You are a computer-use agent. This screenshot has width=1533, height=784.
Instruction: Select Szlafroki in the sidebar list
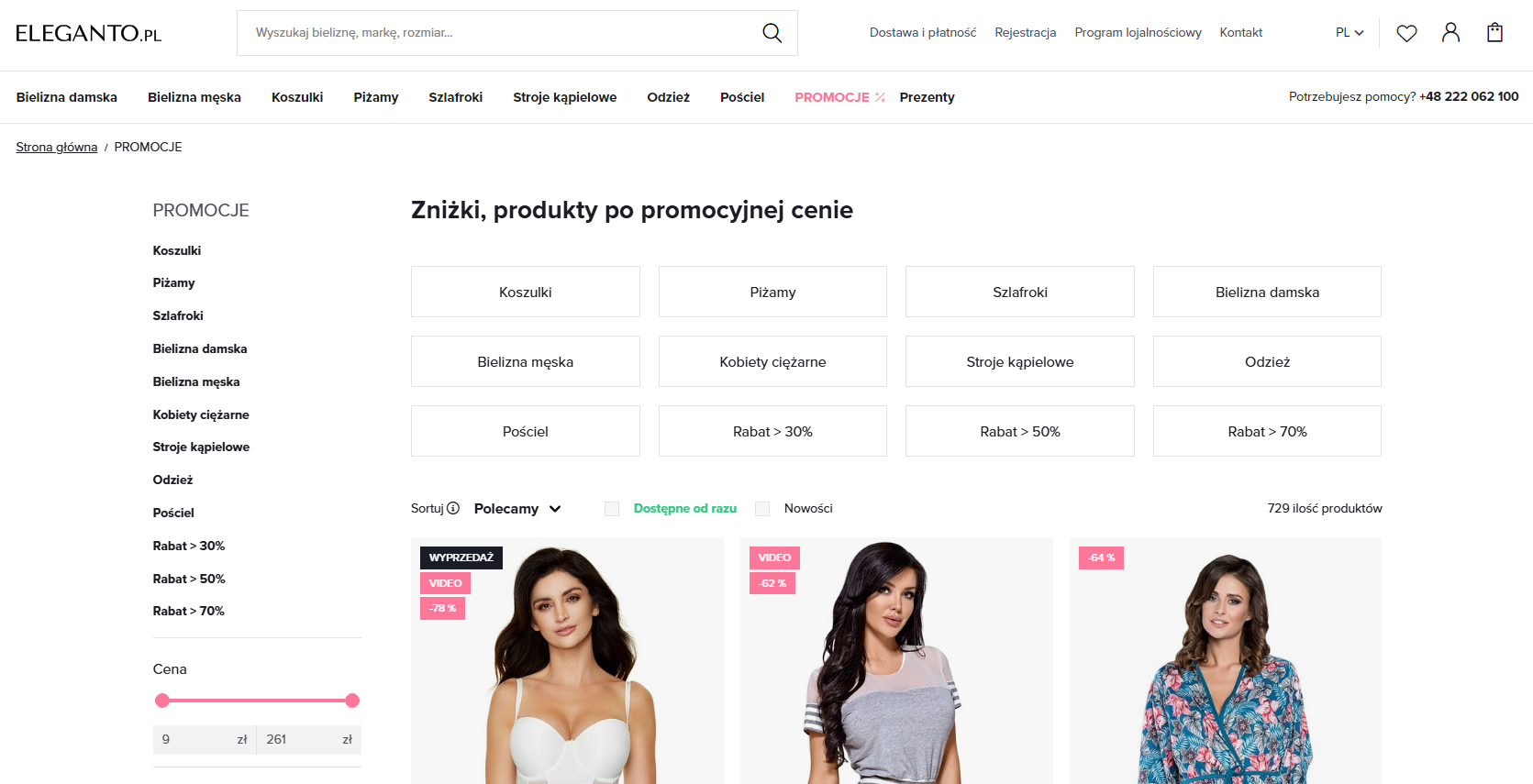178,315
